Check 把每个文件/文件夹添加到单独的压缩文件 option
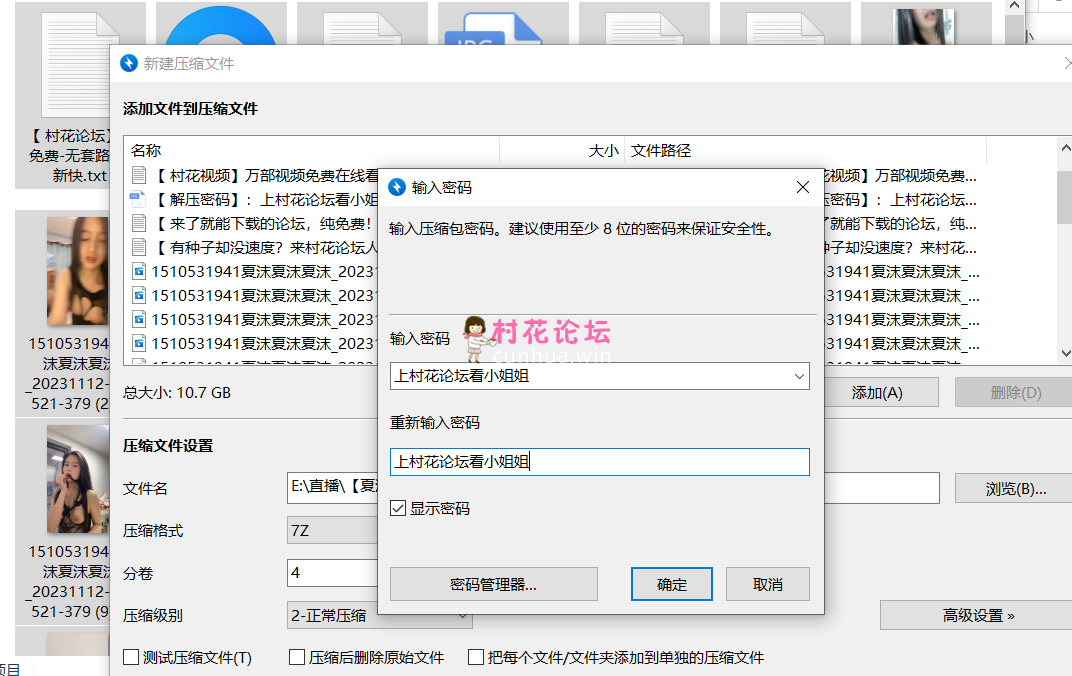1072x676 pixels. tap(476, 657)
